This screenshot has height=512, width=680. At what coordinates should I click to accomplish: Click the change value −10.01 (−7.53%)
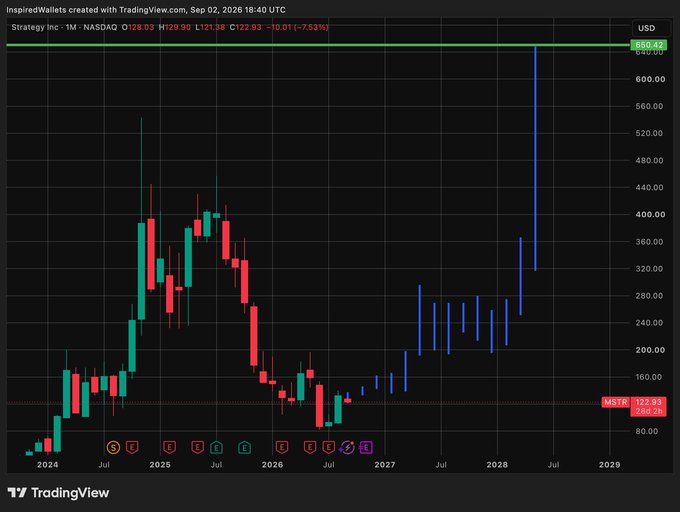pos(297,27)
